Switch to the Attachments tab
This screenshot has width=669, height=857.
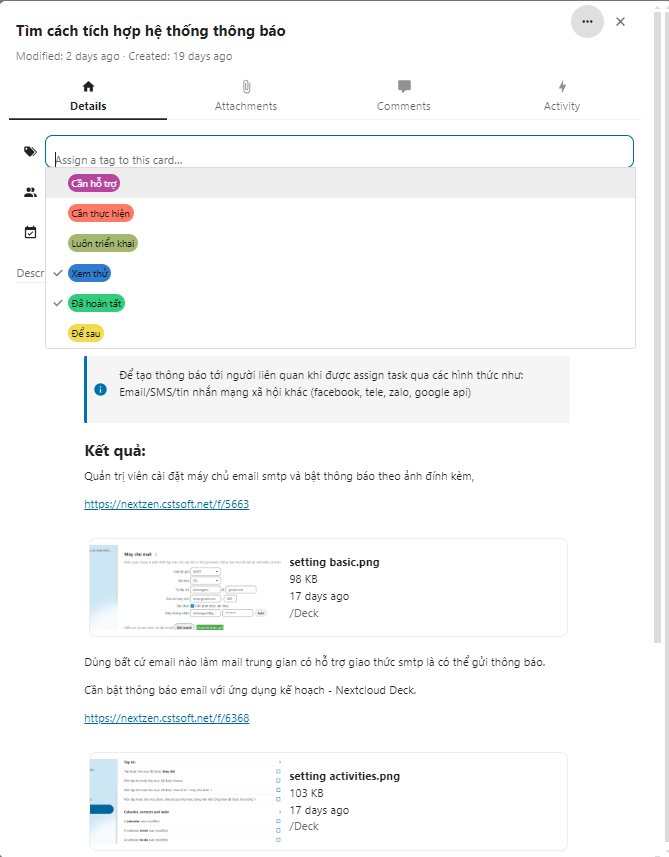(x=246, y=98)
